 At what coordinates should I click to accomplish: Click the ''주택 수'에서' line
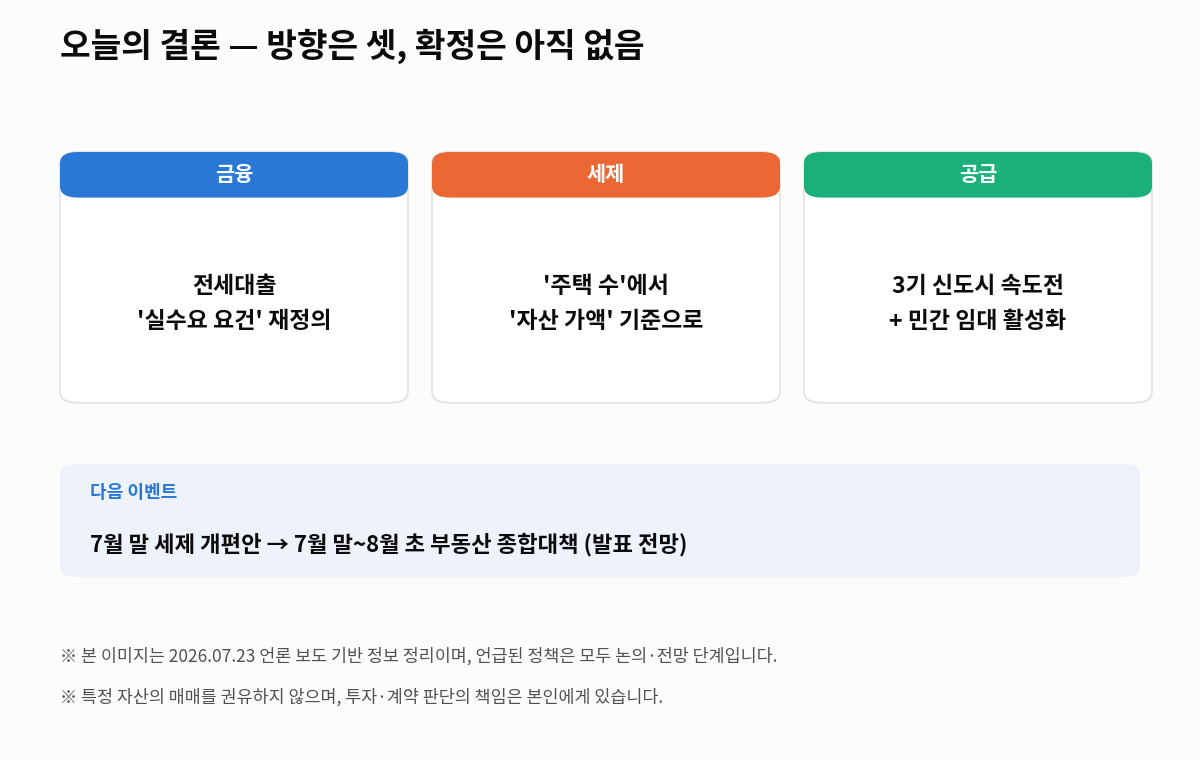tap(606, 285)
